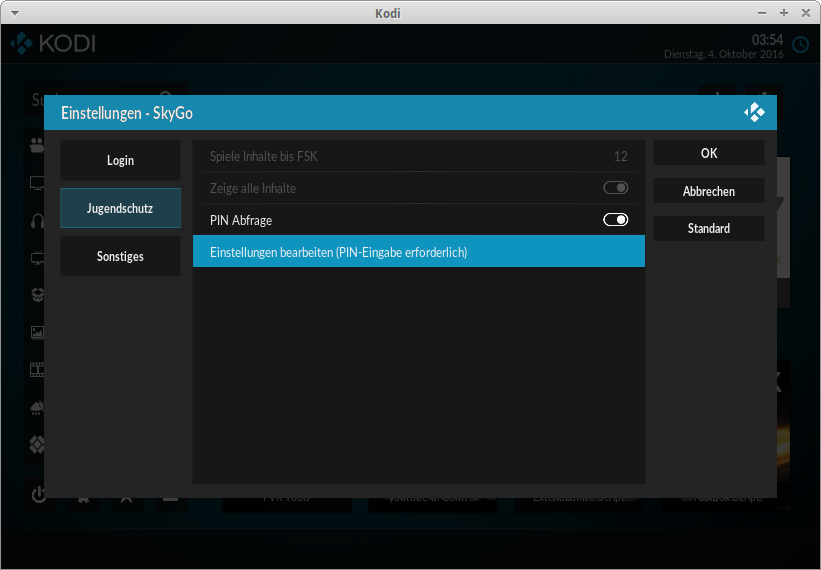Viewport: 821px width, 570px height.
Task: Open the window menu arrow in title bar
Action: (x=15, y=13)
